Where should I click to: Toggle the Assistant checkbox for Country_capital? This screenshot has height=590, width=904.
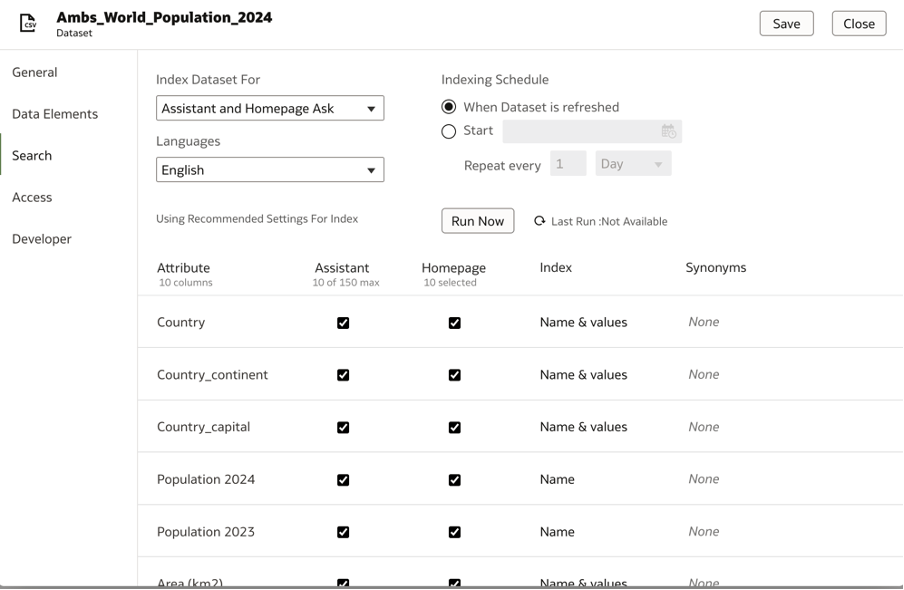343,426
